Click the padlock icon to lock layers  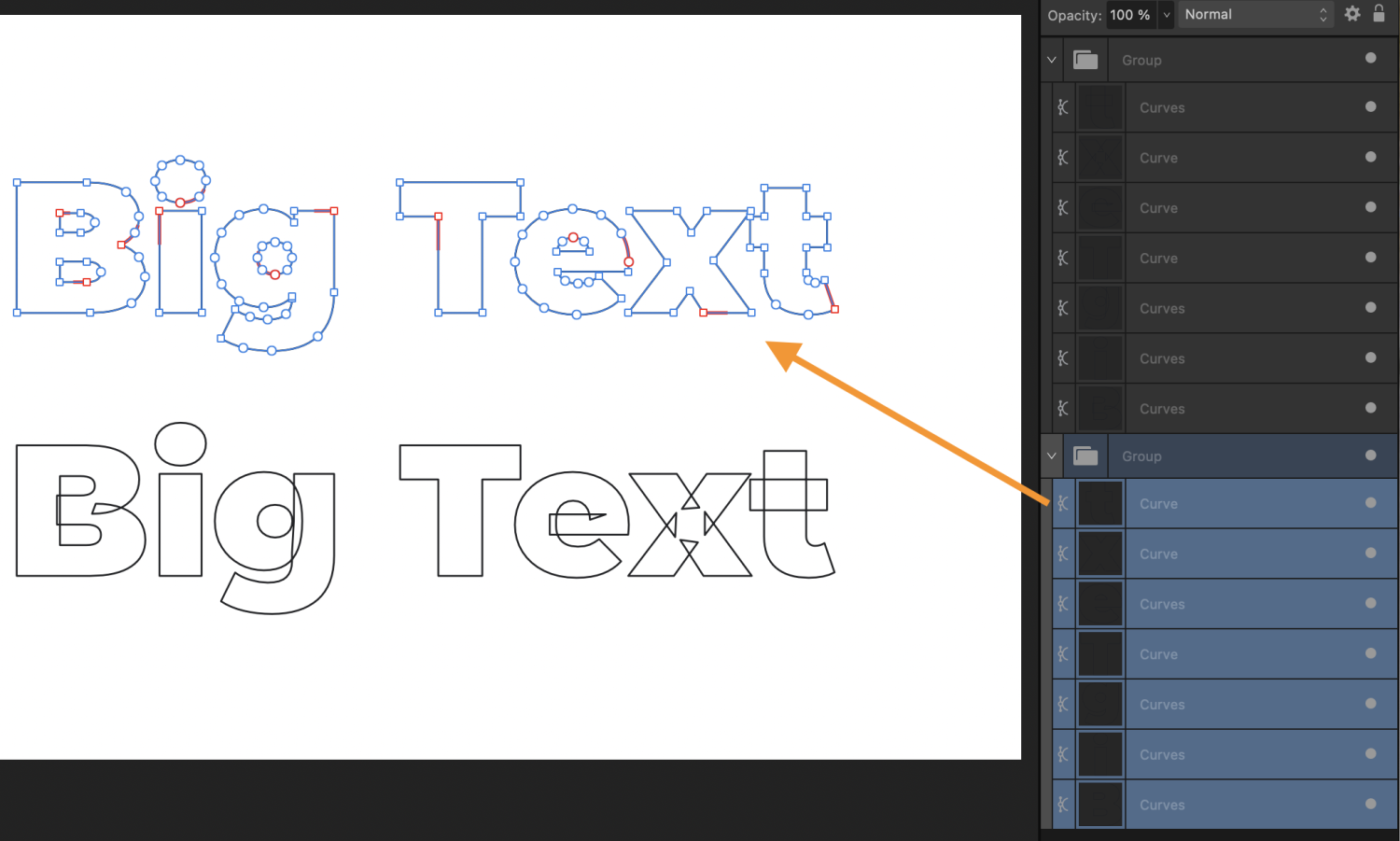(x=1379, y=14)
